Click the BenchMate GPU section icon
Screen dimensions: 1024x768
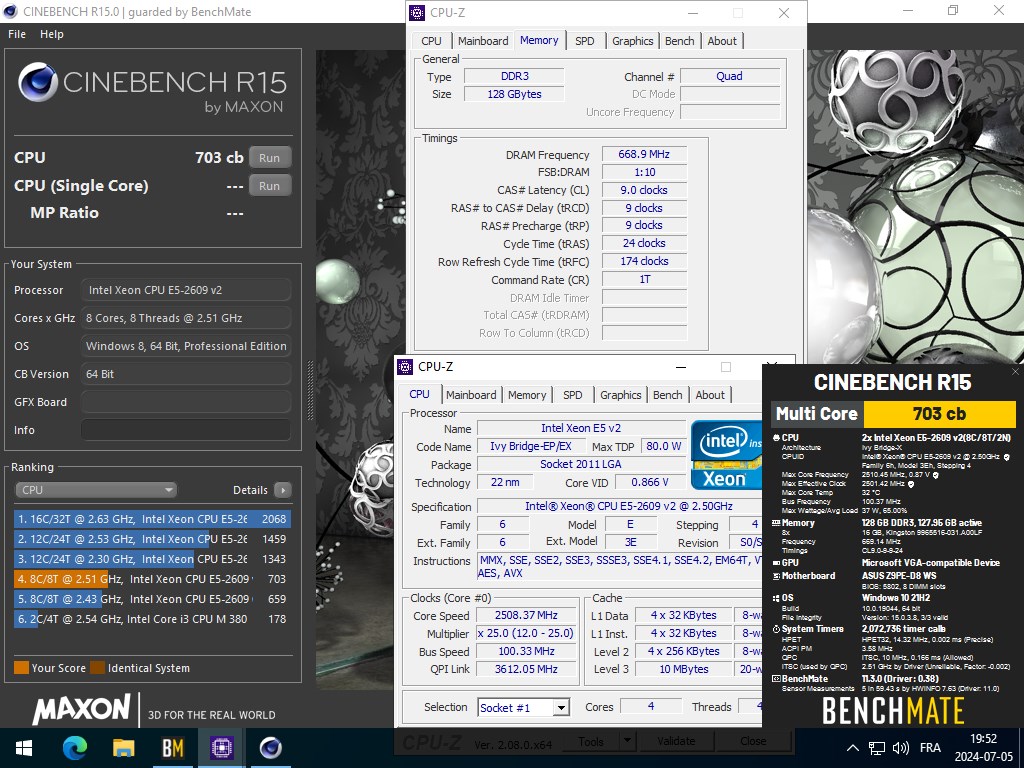776,562
